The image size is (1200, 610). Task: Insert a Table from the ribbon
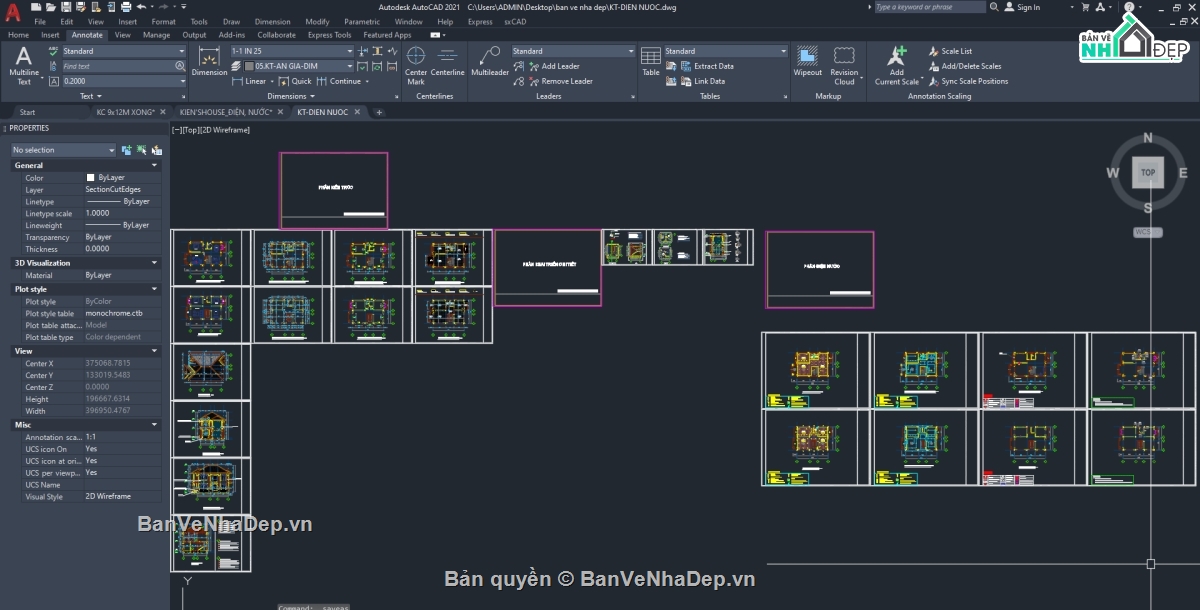[651, 62]
